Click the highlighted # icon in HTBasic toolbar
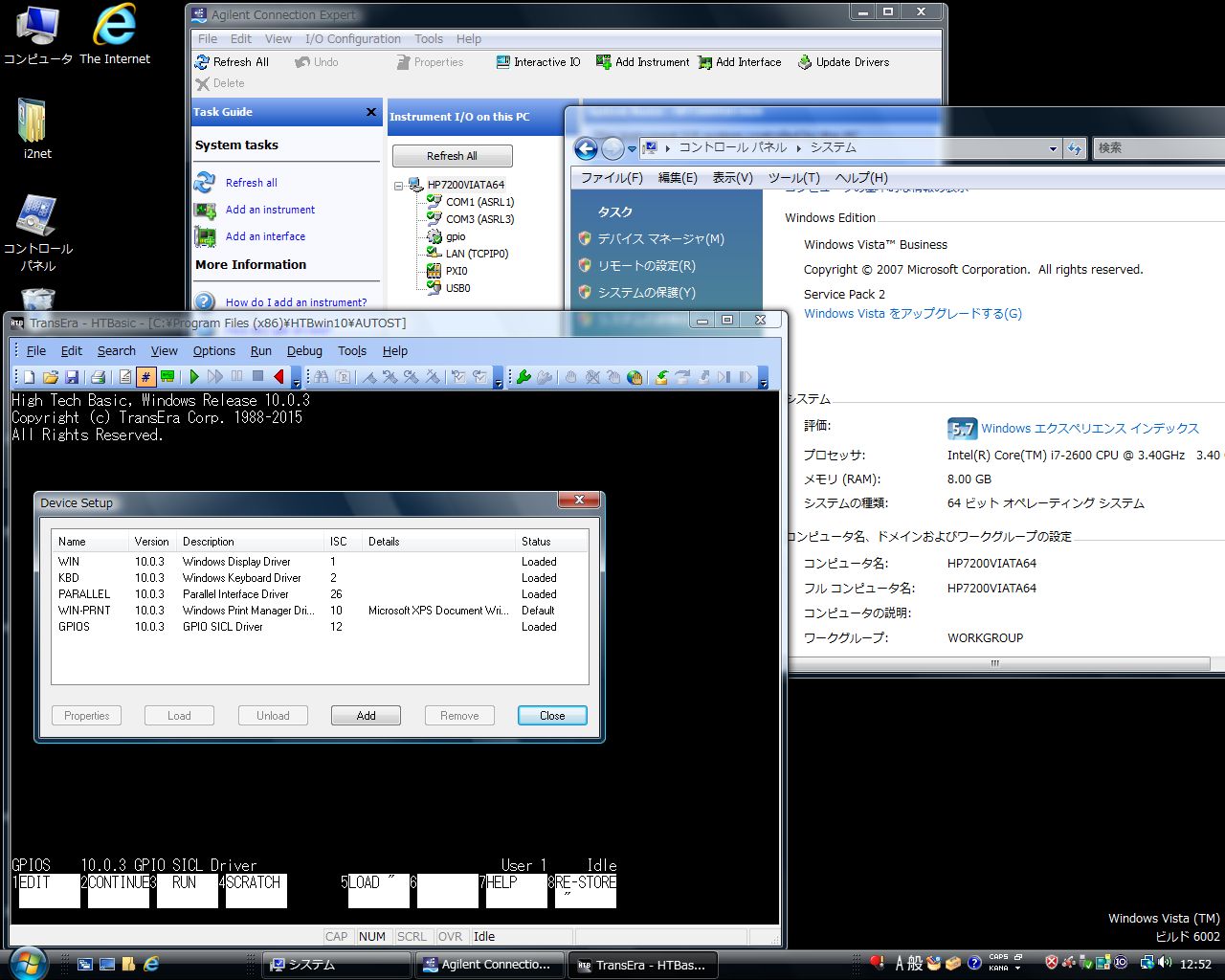Screen dimensions: 1225x980 [145, 377]
